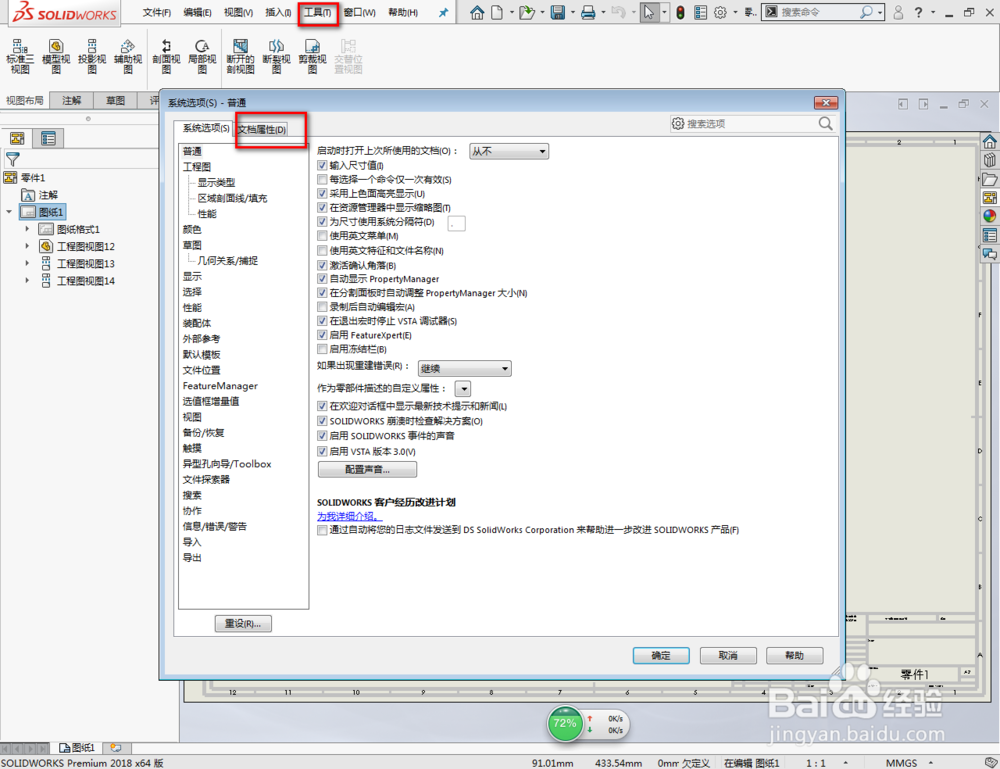Open the 如果出现重建错误 dropdown
This screenshot has width=1000, height=769.
pos(464,369)
